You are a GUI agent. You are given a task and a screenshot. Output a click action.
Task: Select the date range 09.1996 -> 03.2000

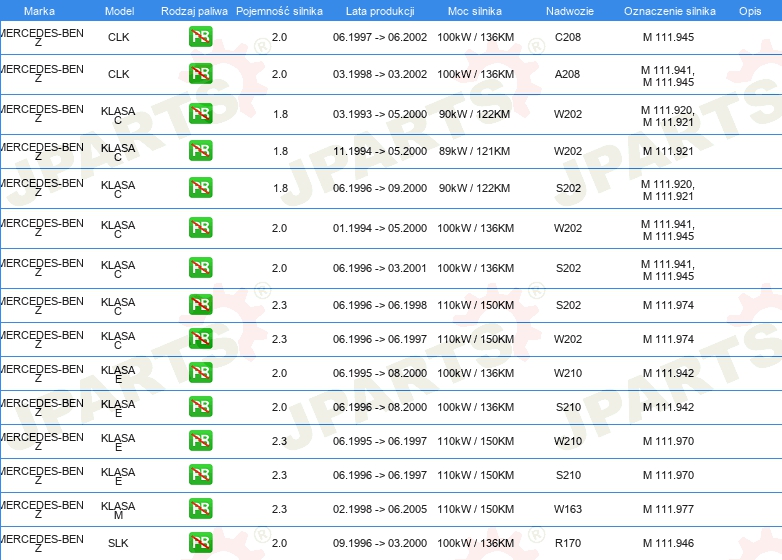coord(380,543)
